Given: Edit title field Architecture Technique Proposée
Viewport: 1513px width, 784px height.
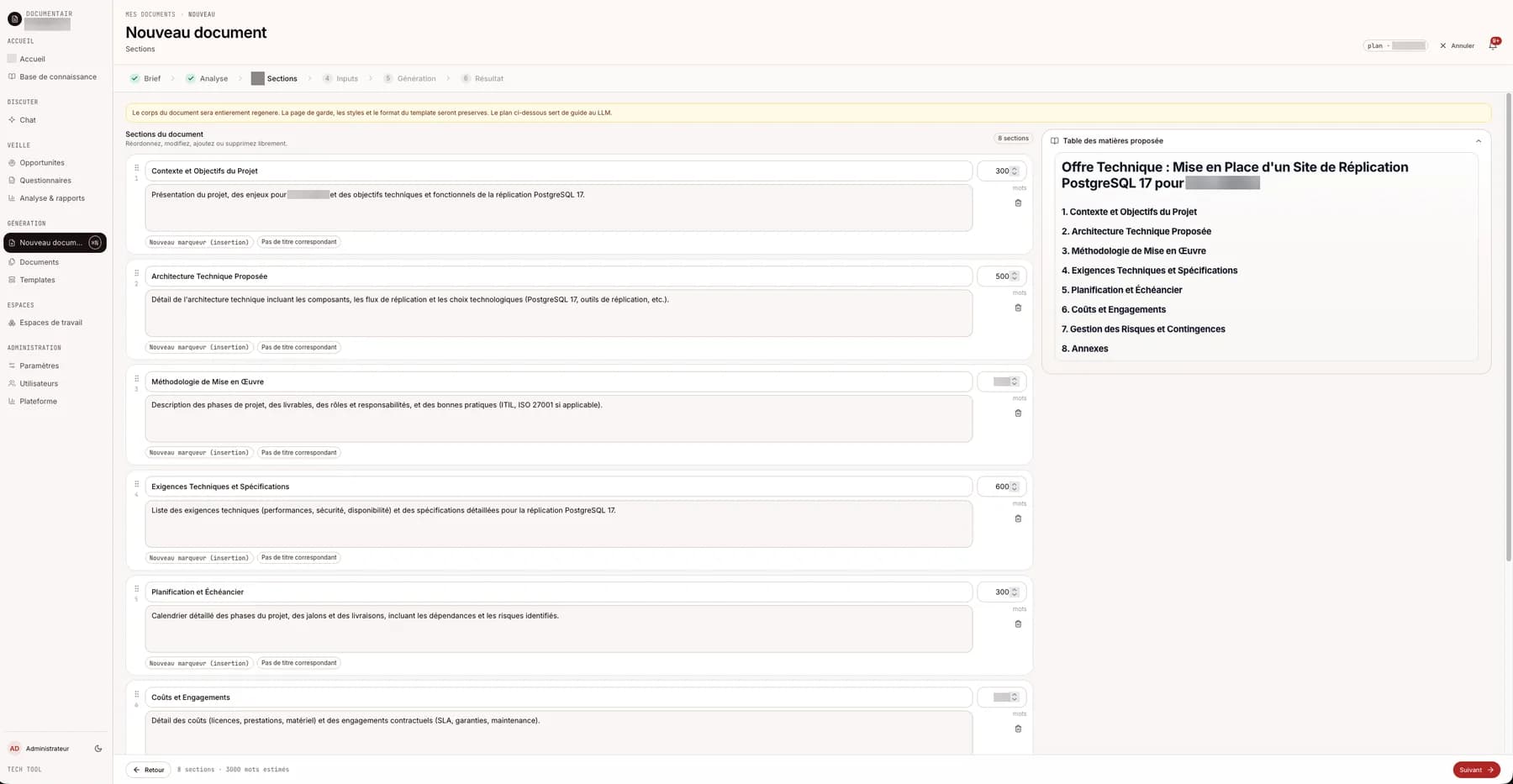Looking at the screenshot, I should [558, 276].
